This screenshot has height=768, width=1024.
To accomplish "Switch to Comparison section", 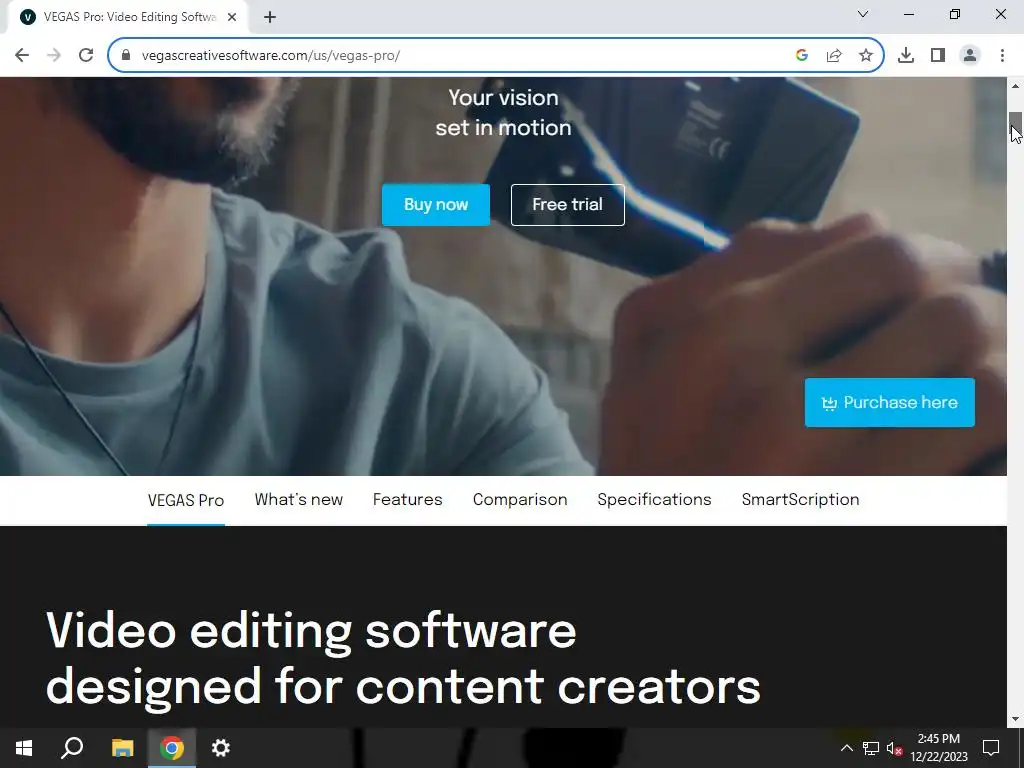I will click(x=520, y=500).
